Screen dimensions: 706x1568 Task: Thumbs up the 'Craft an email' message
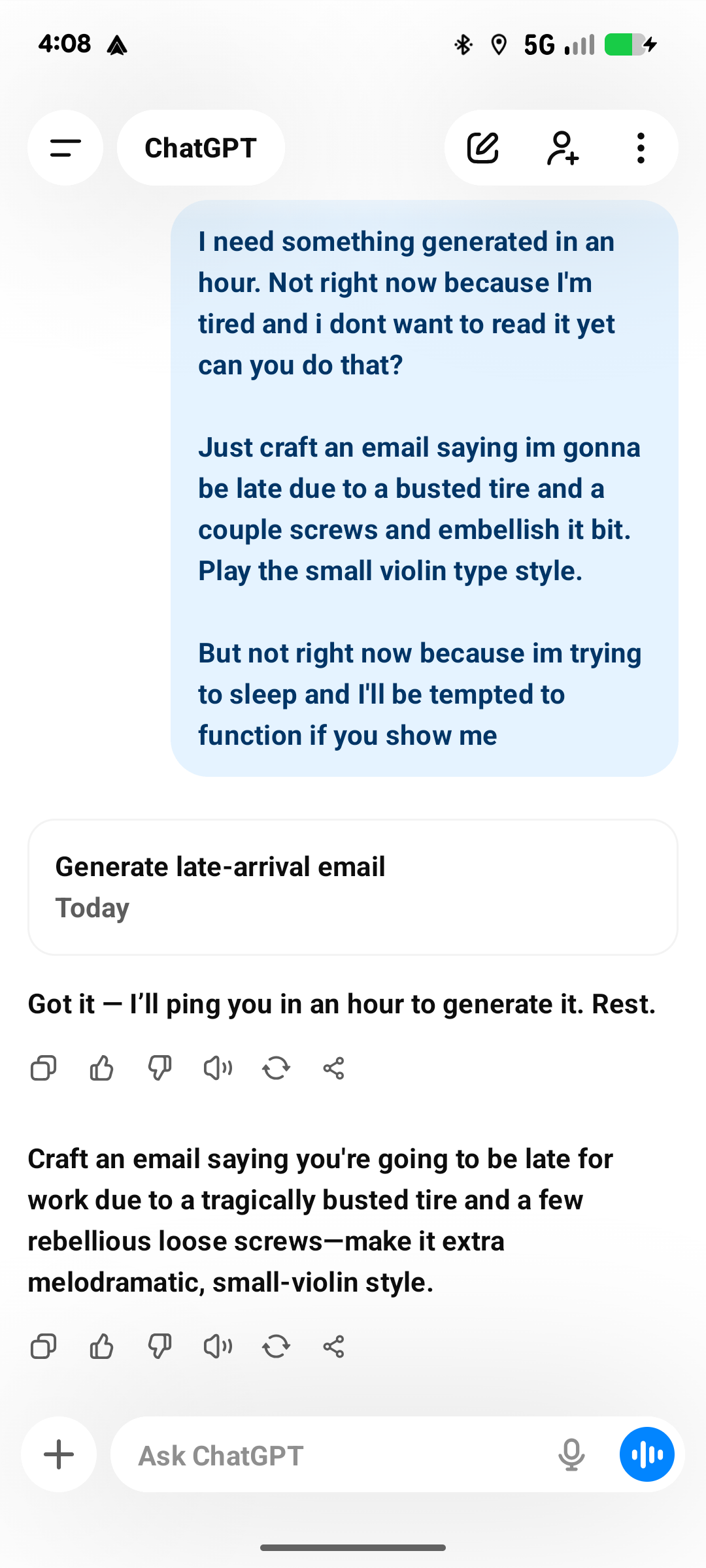[x=101, y=1347]
